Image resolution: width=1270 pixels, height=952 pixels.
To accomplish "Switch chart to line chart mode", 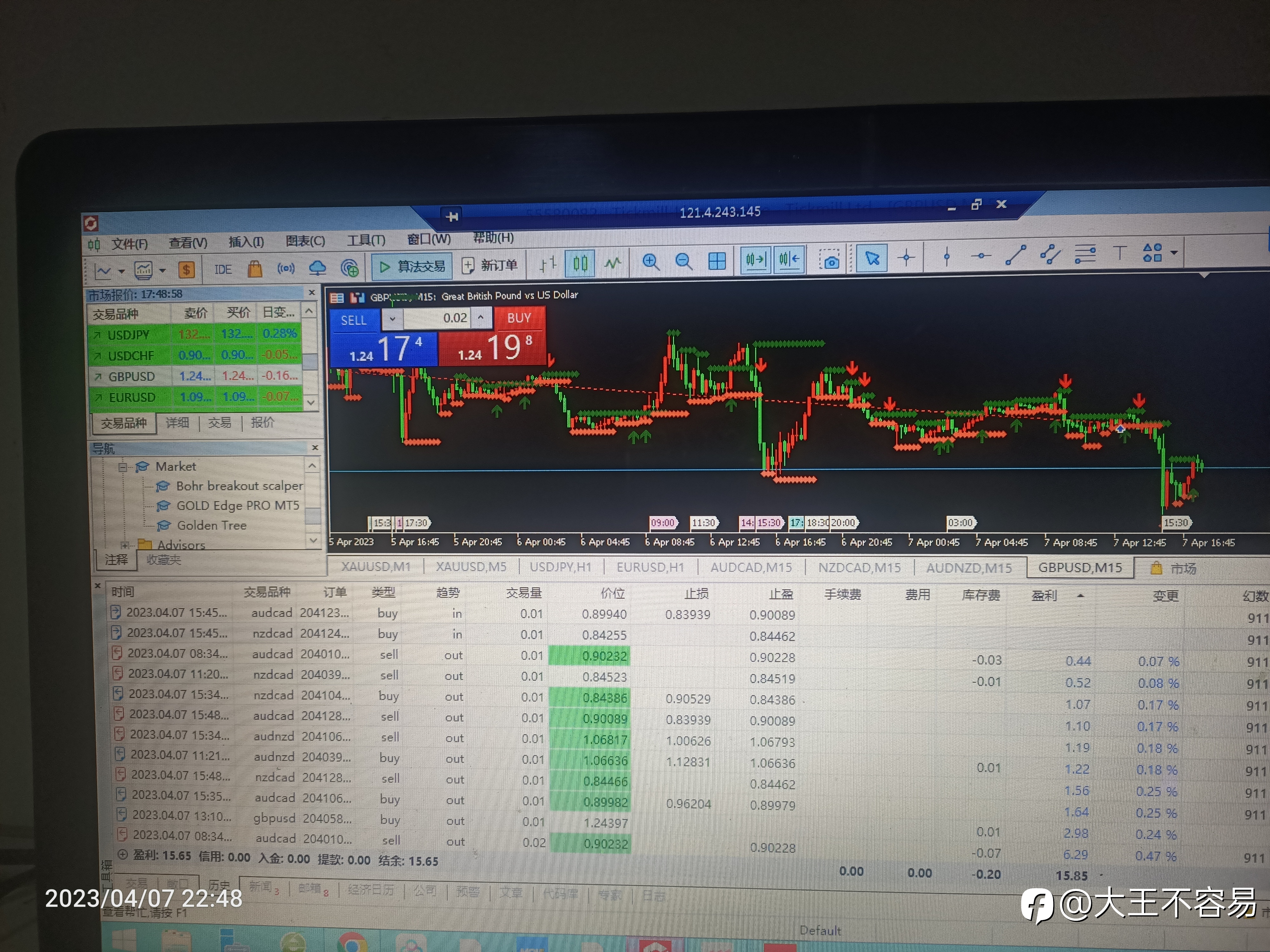I will click(x=612, y=263).
